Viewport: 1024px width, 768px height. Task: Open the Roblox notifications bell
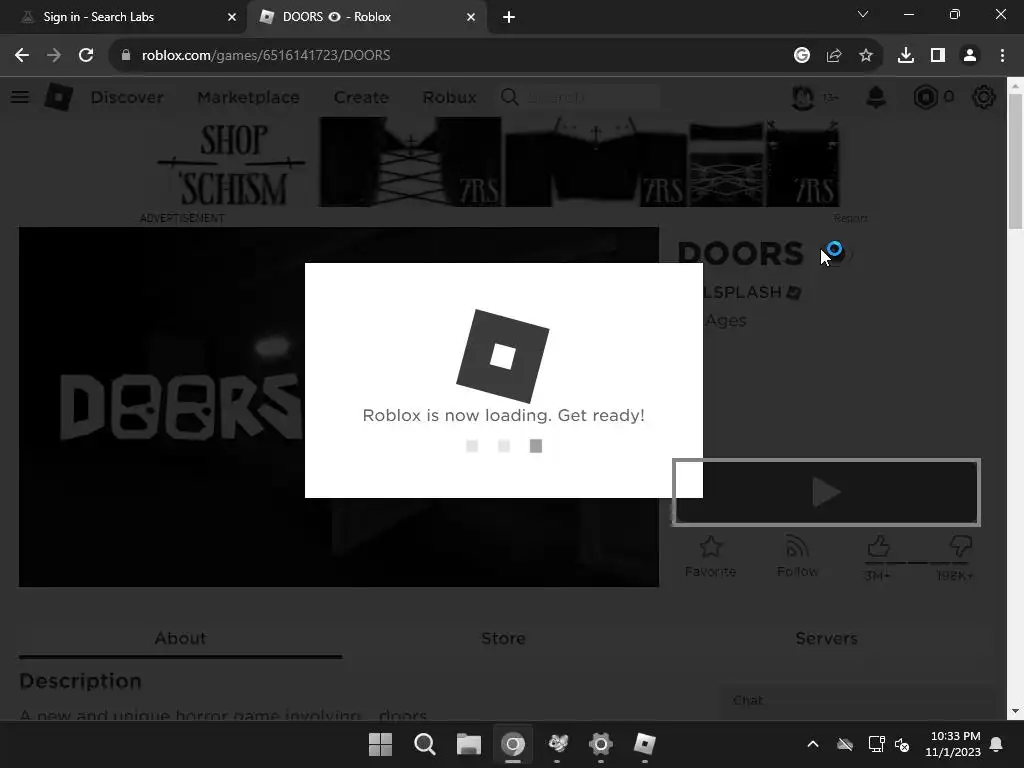pyautogui.click(x=876, y=97)
